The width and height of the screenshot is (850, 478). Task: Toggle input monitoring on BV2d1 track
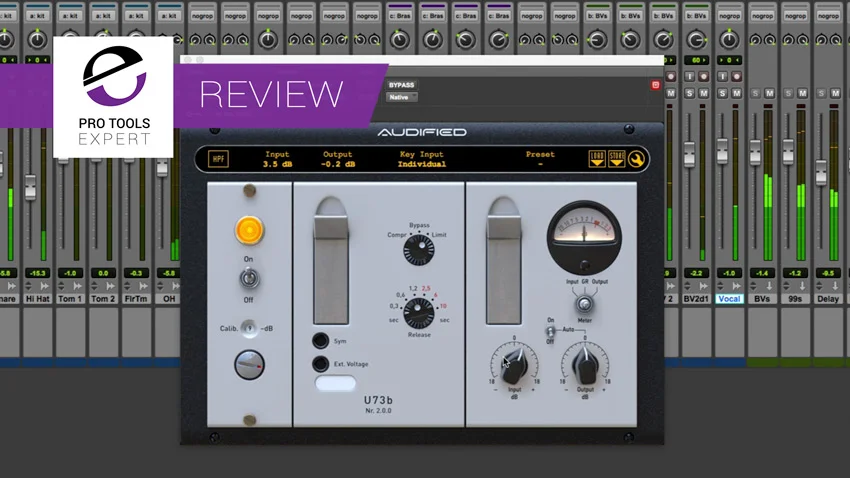pos(690,76)
